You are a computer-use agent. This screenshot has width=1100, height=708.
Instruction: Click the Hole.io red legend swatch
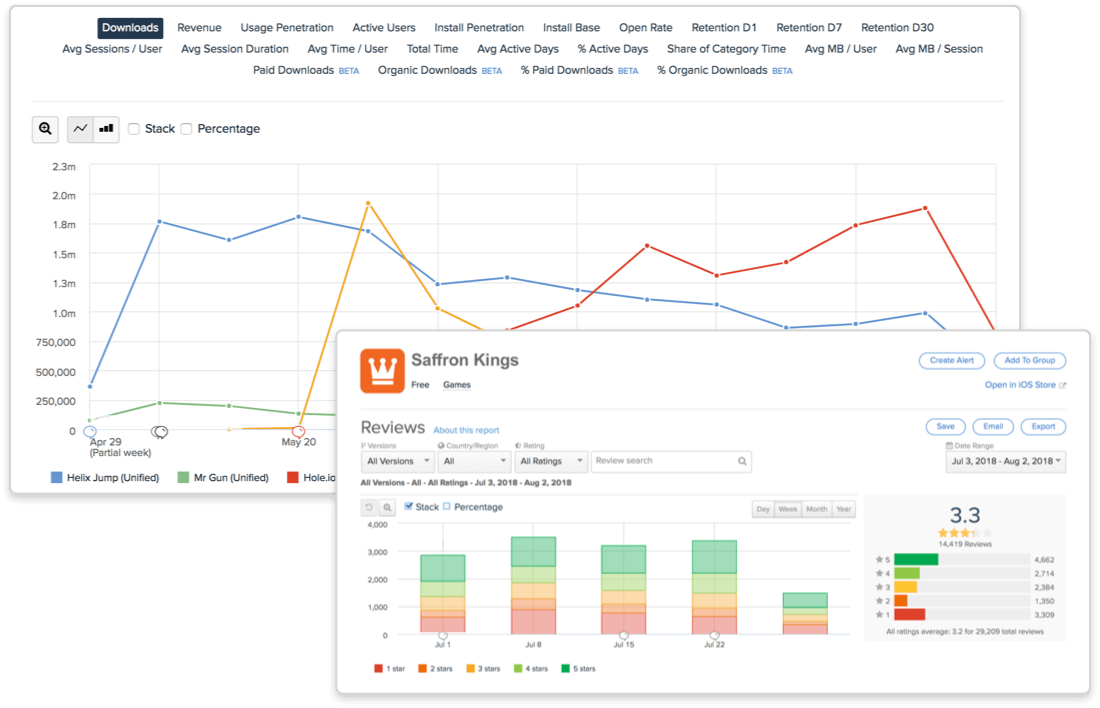click(x=293, y=478)
